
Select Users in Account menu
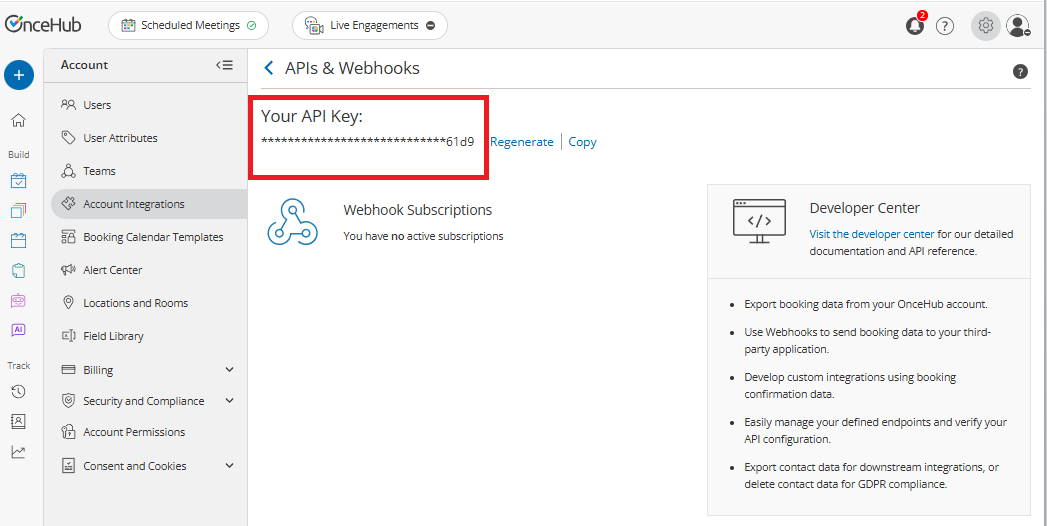click(97, 105)
